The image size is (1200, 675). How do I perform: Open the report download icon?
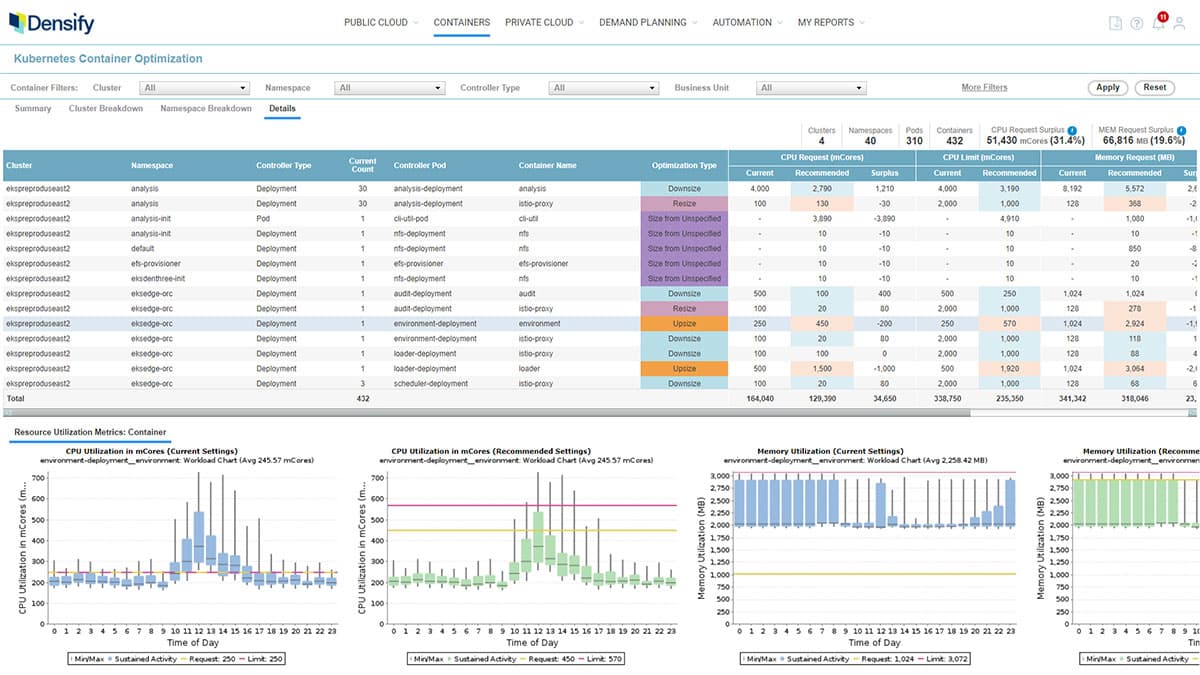(x=1115, y=23)
